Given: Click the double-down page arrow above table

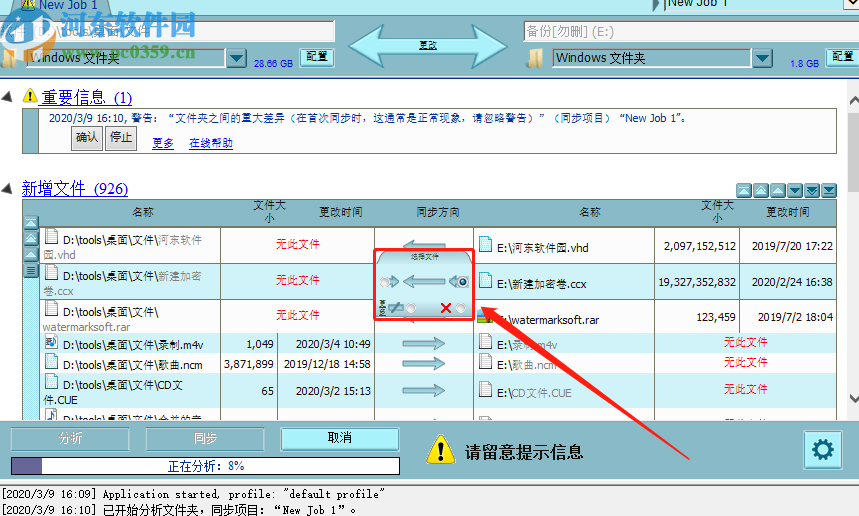Looking at the screenshot, I should click(812, 191).
